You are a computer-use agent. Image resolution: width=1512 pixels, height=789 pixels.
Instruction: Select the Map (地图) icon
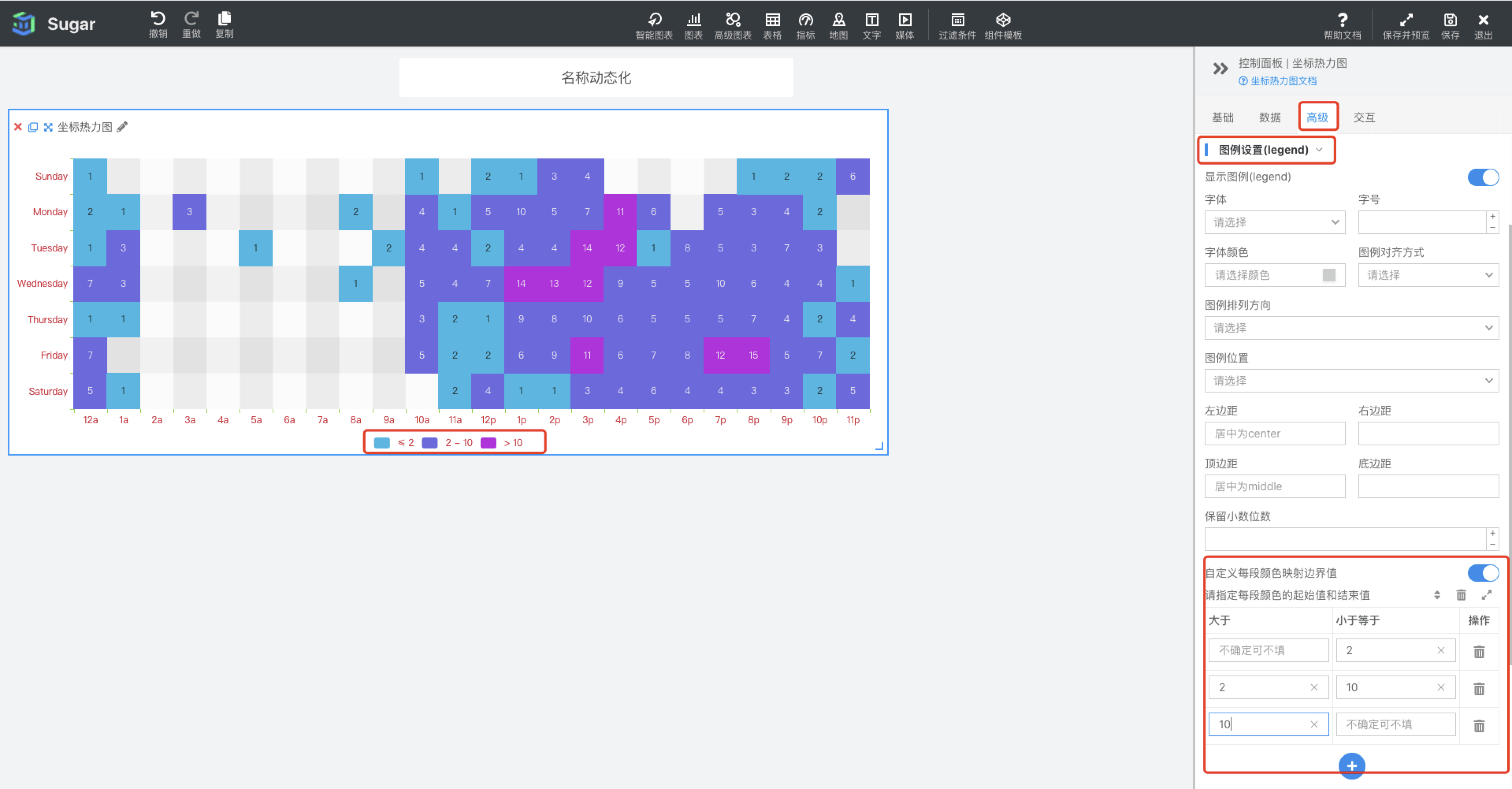pos(839,26)
